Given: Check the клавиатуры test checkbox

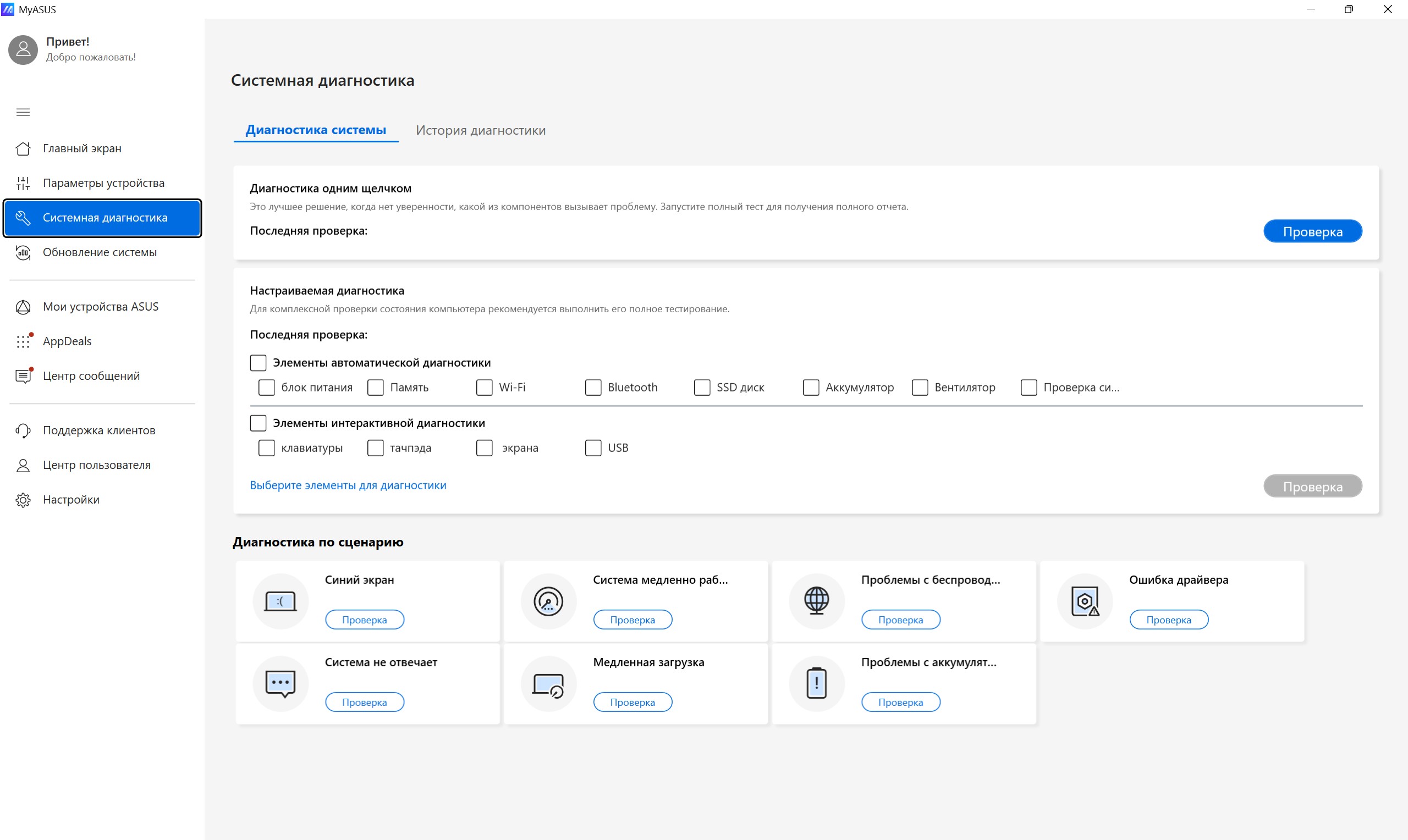Looking at the screenshot, I should [267, 448].
